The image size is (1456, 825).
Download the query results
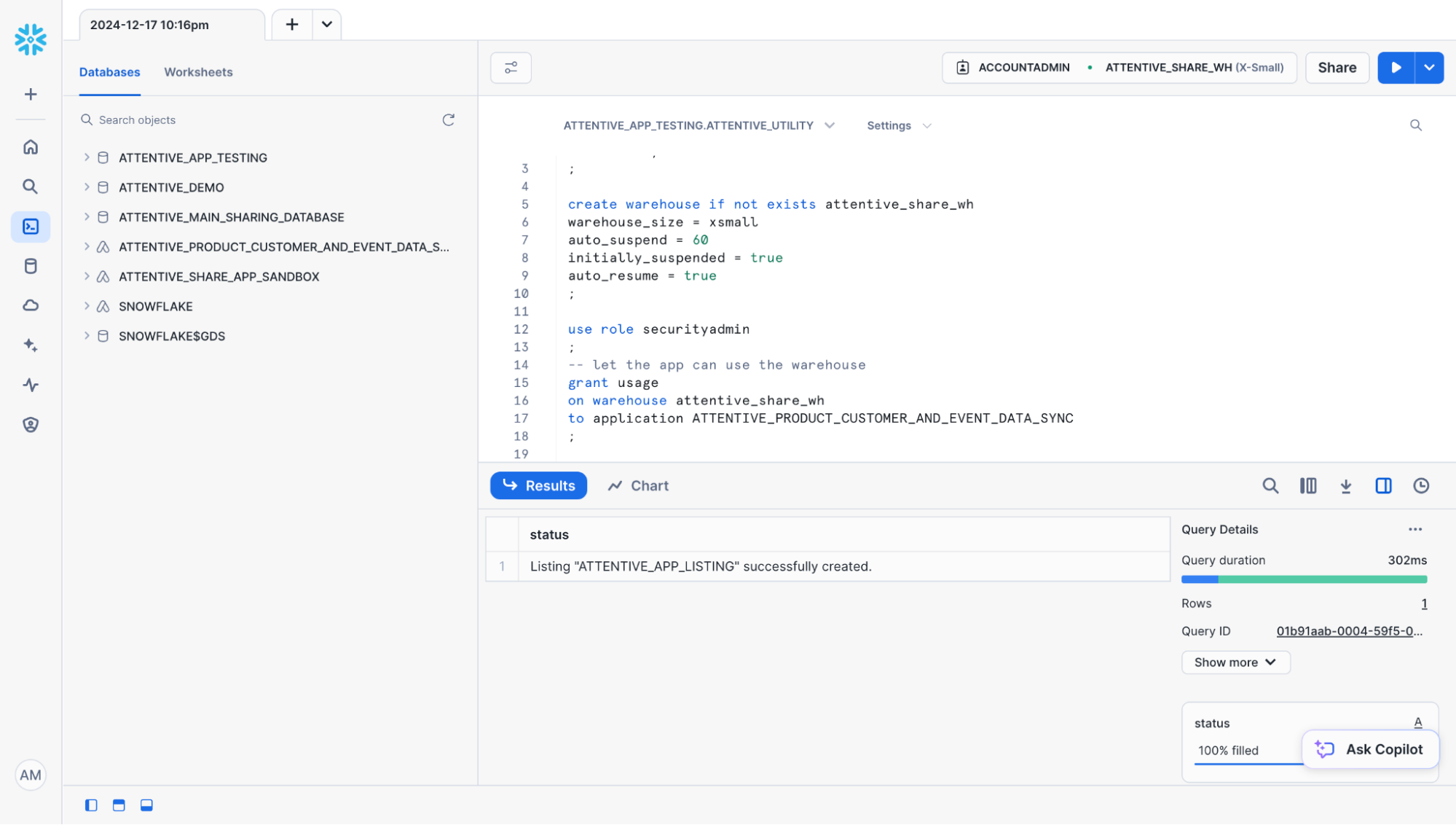click(x=1346, y=486)
